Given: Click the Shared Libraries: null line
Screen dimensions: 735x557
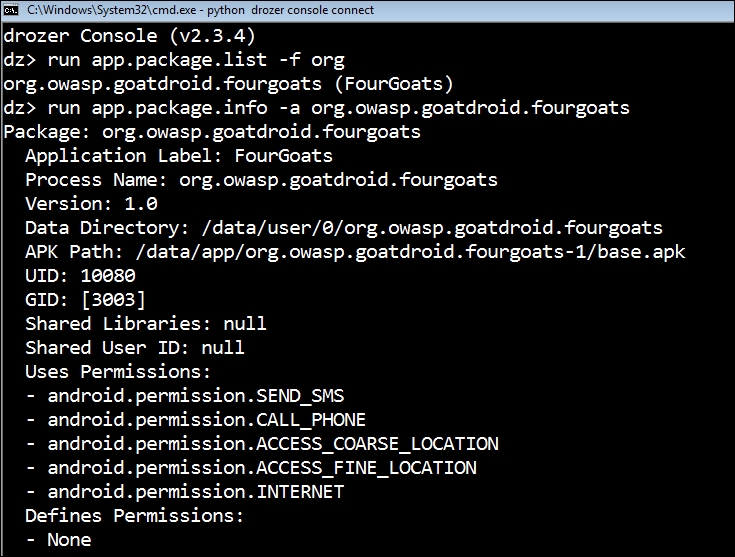Looking at the screenshot, I should coord(146,324).
